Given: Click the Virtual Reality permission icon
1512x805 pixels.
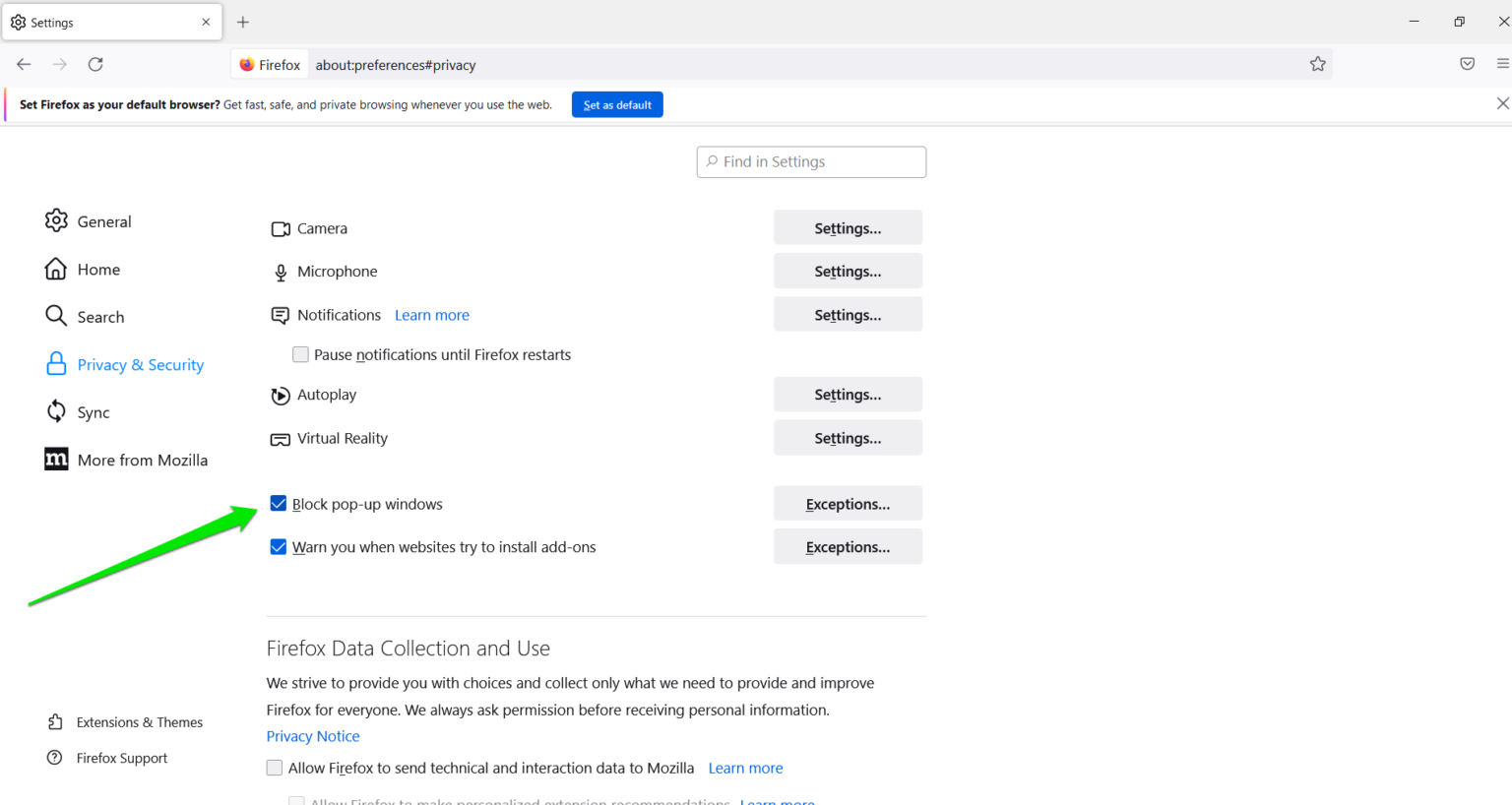Looking at the screenshot, I should 281,438.
